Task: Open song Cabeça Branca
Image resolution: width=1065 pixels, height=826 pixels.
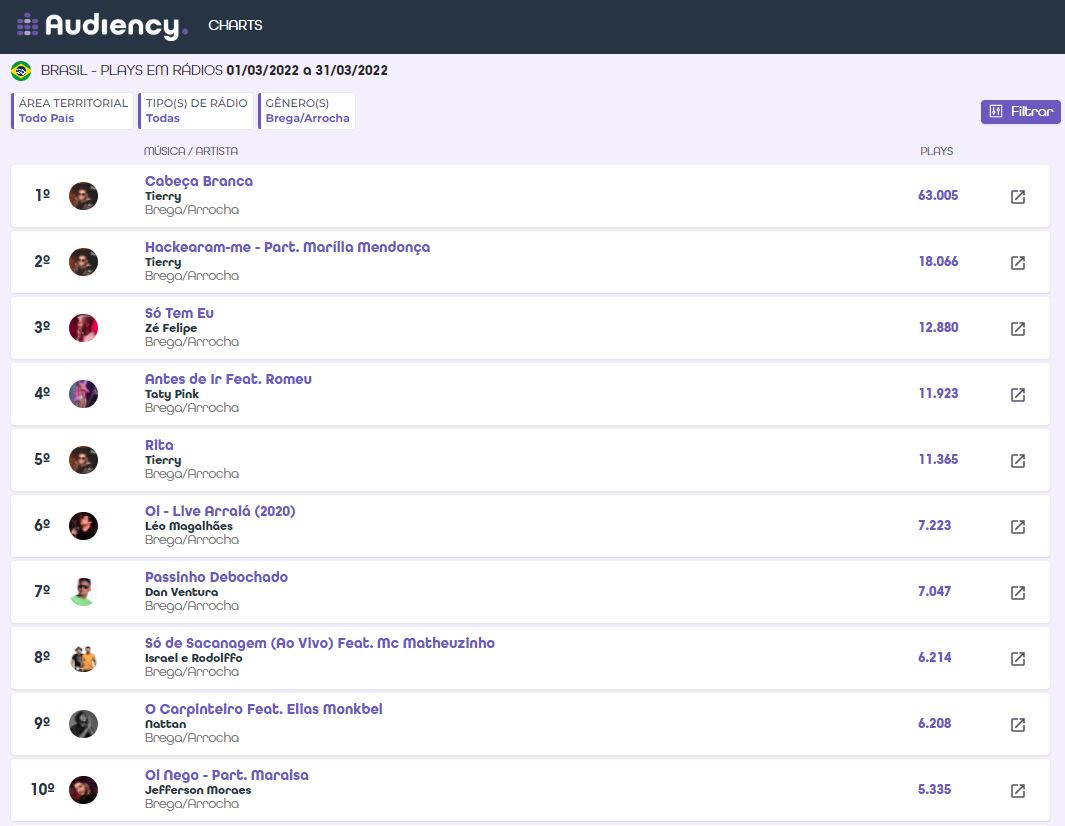Action: pos(199,181)
